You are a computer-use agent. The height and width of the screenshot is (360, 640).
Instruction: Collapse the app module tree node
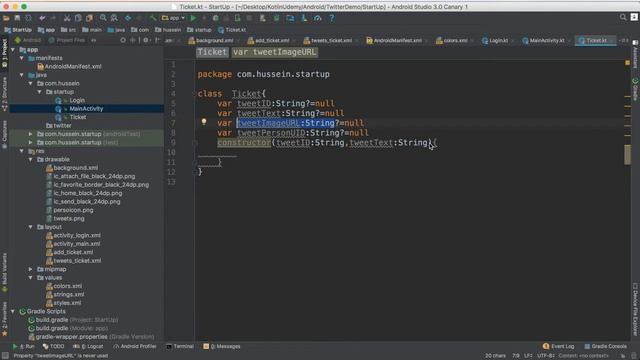(x=13, y=49)
